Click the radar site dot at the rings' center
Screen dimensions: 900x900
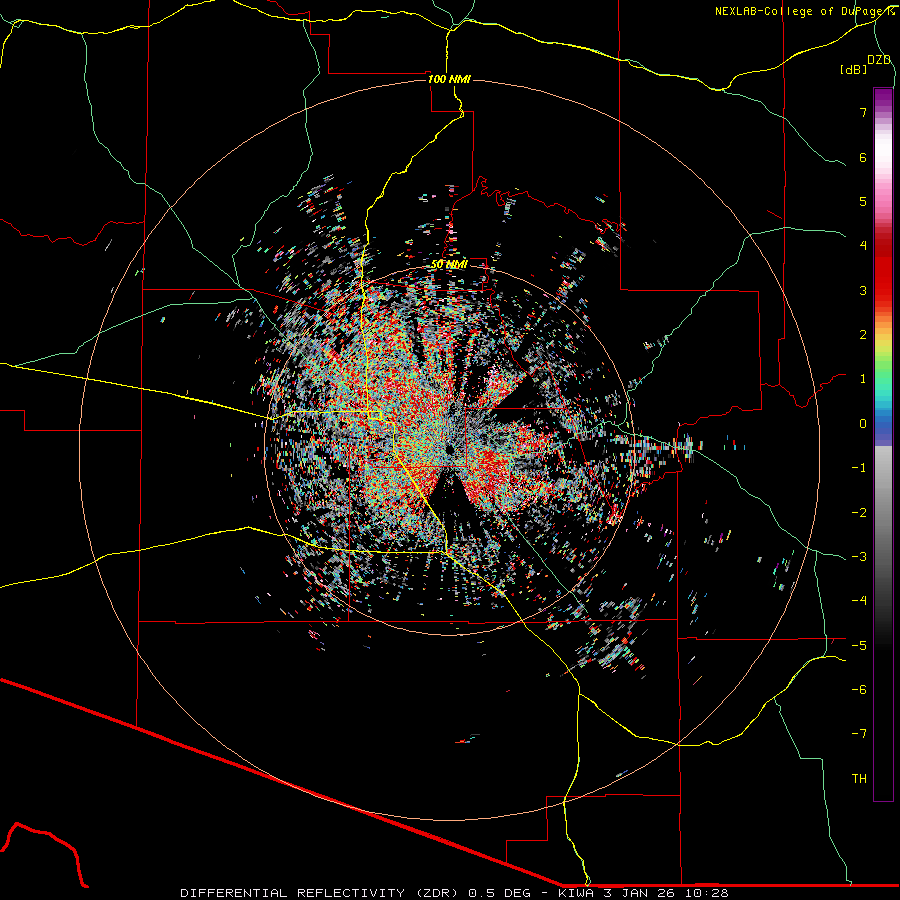click(449, 449)
